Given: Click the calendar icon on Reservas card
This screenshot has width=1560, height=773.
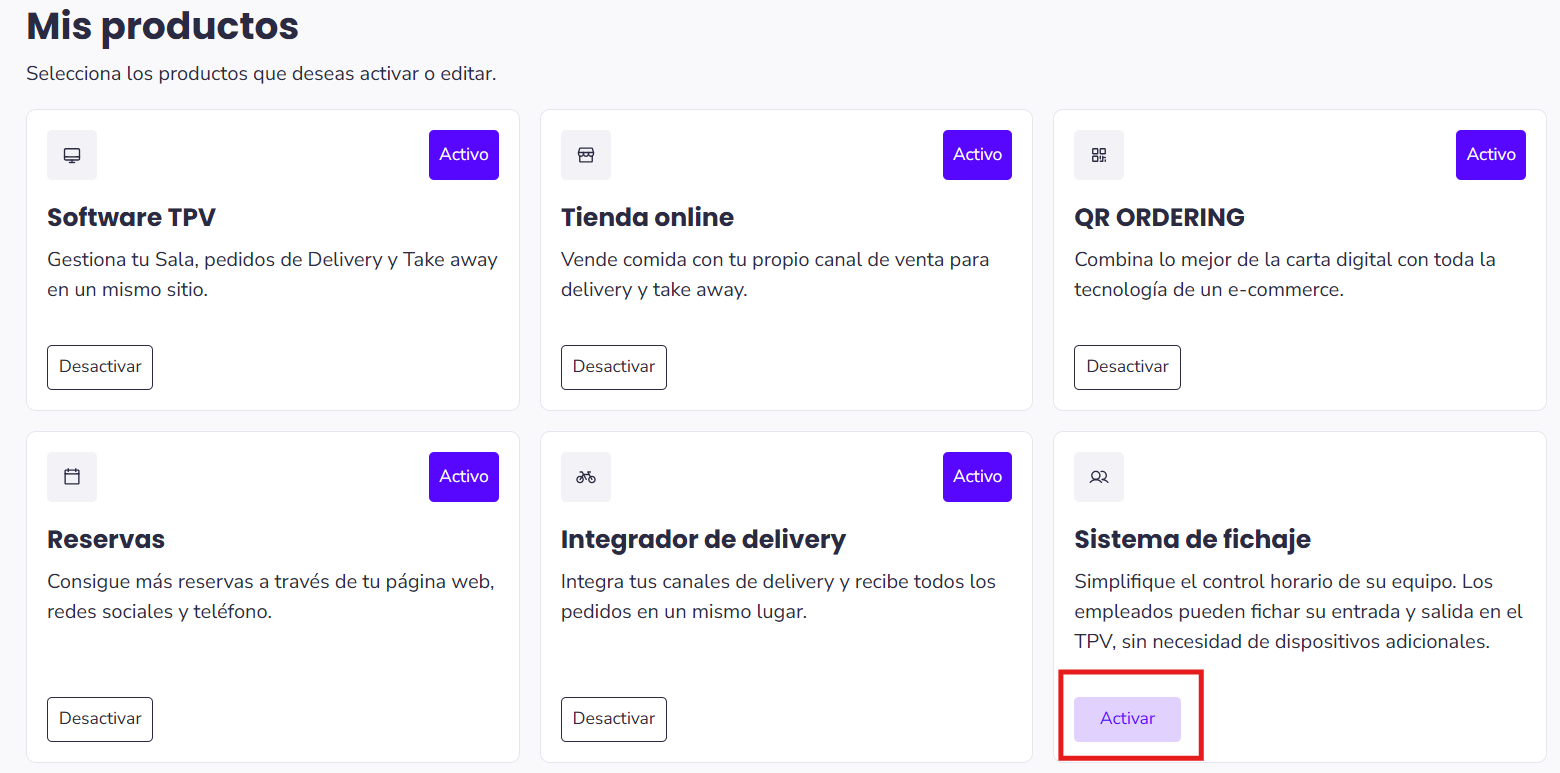Looking at the screenshot, I should click(x=72, y=477).
